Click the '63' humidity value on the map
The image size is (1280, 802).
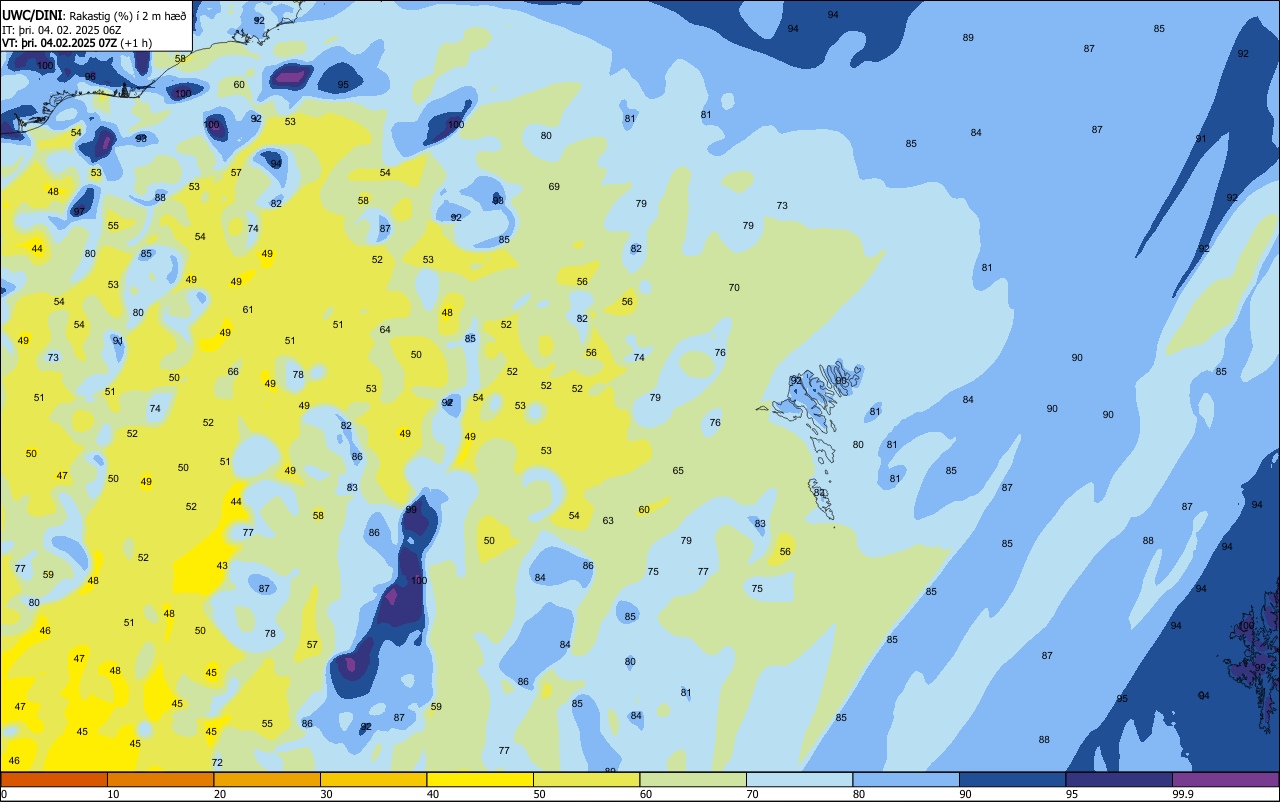tap(608, 521)
